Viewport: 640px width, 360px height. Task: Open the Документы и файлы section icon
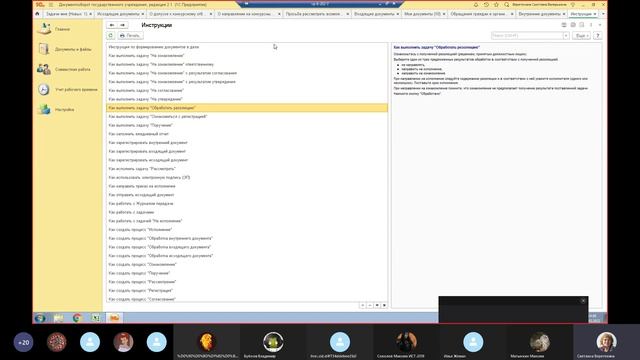[44, 49]
